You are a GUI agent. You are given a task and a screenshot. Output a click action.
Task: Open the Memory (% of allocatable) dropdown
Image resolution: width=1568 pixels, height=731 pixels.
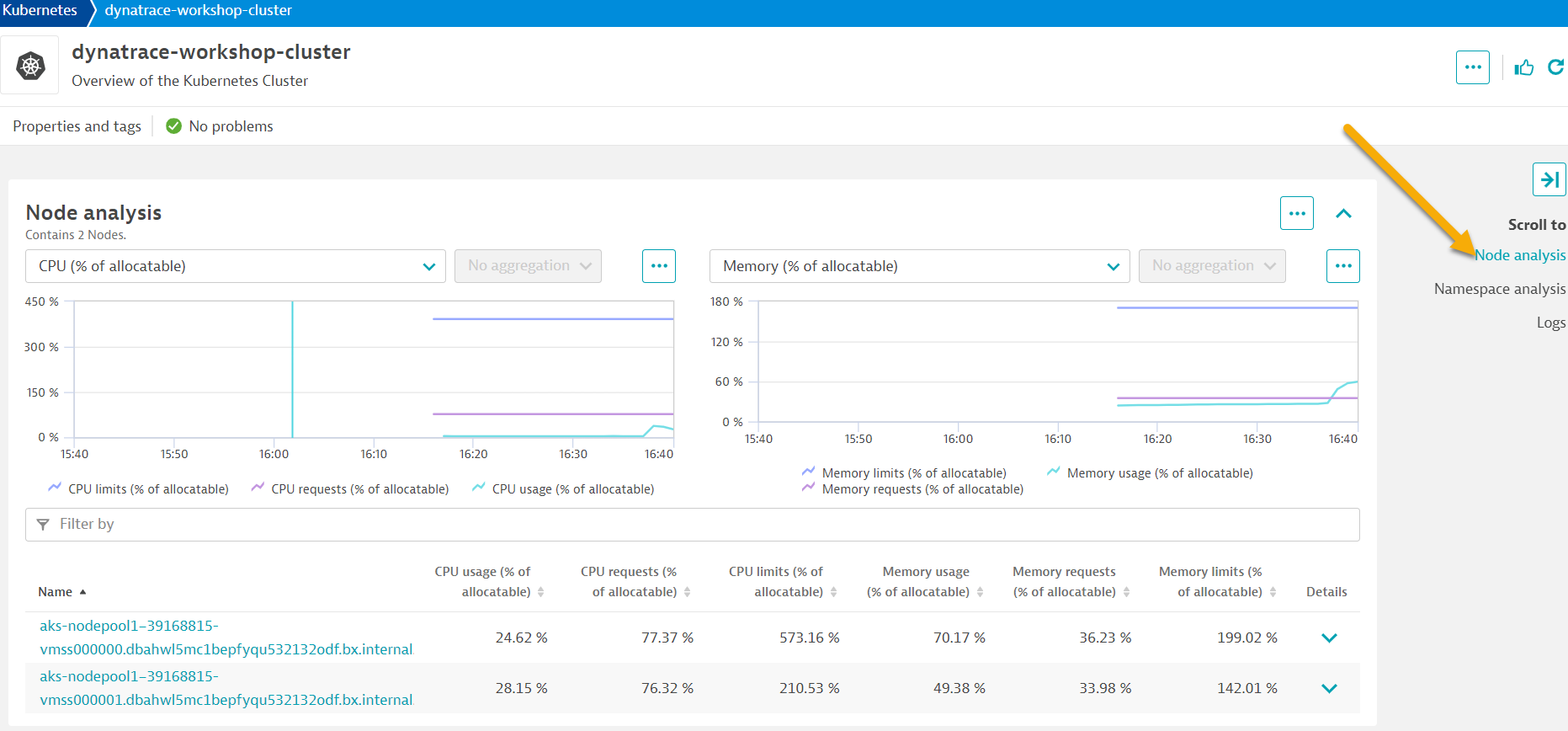point(919,266)
